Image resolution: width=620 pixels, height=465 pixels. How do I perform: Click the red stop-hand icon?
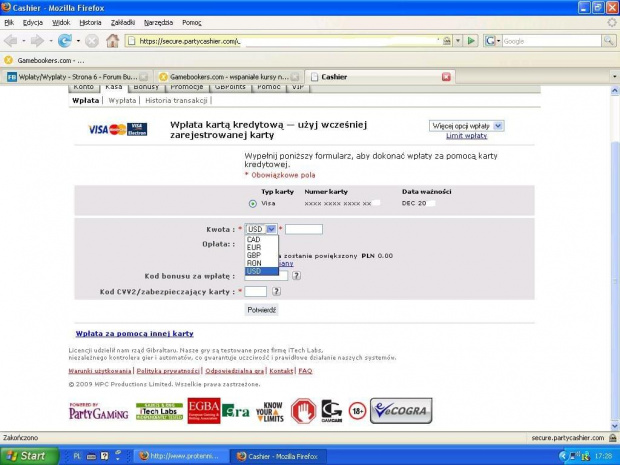(303, 411)
